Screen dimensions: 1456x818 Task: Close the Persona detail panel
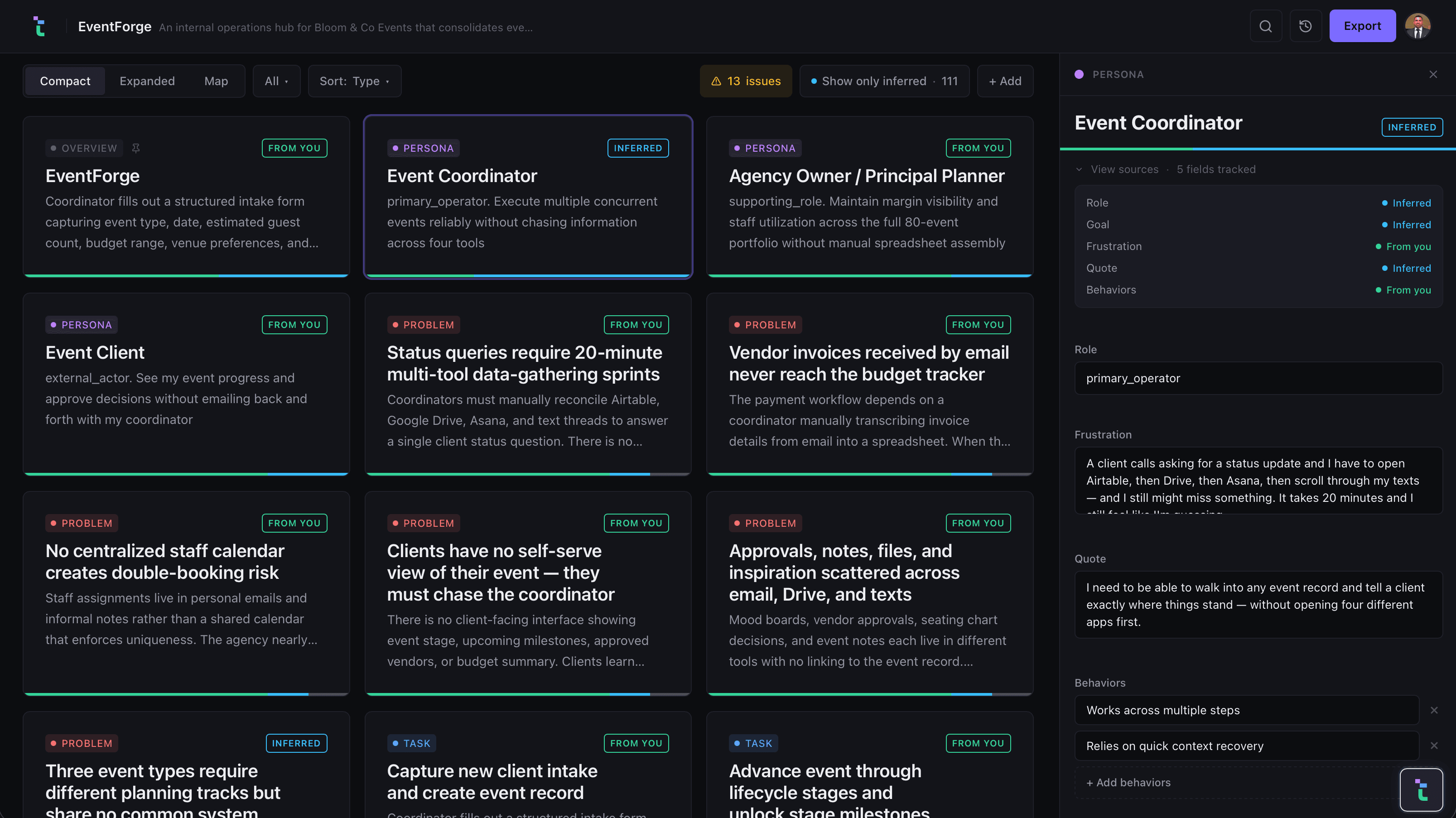[1433, 74]
